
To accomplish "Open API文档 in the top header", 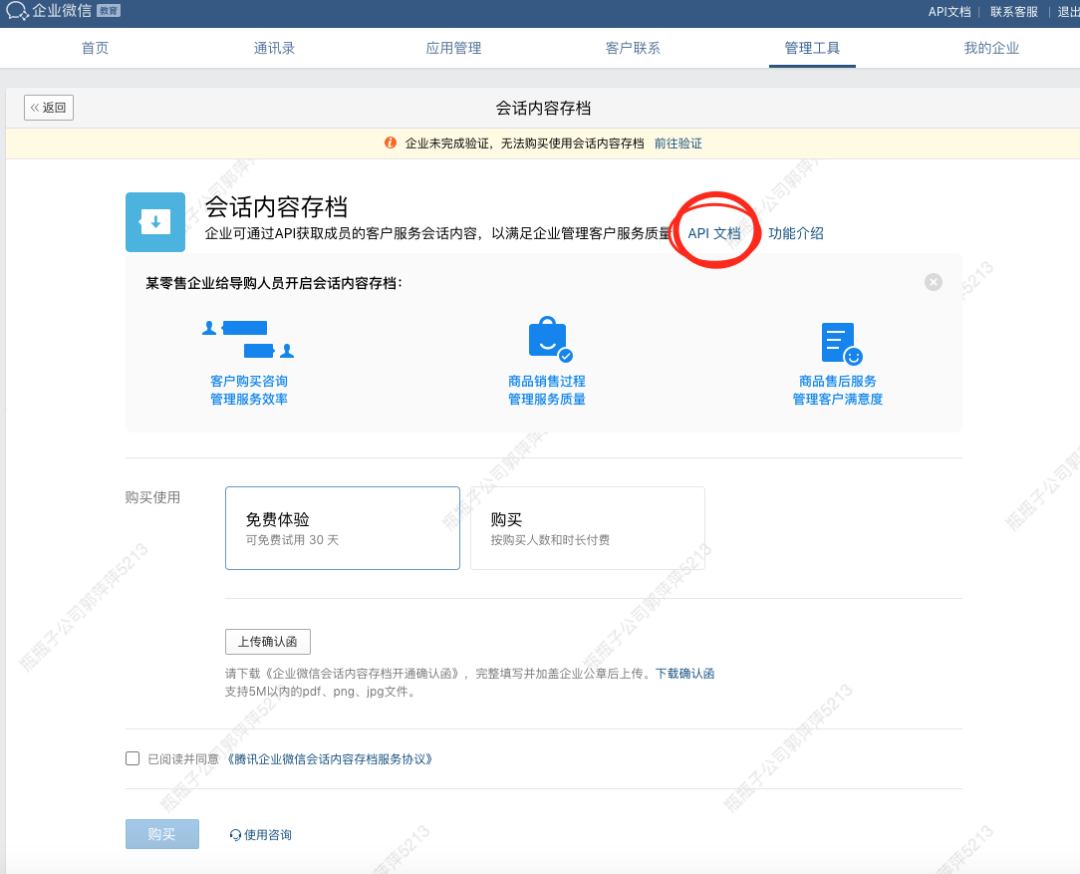I will point(949,12).
